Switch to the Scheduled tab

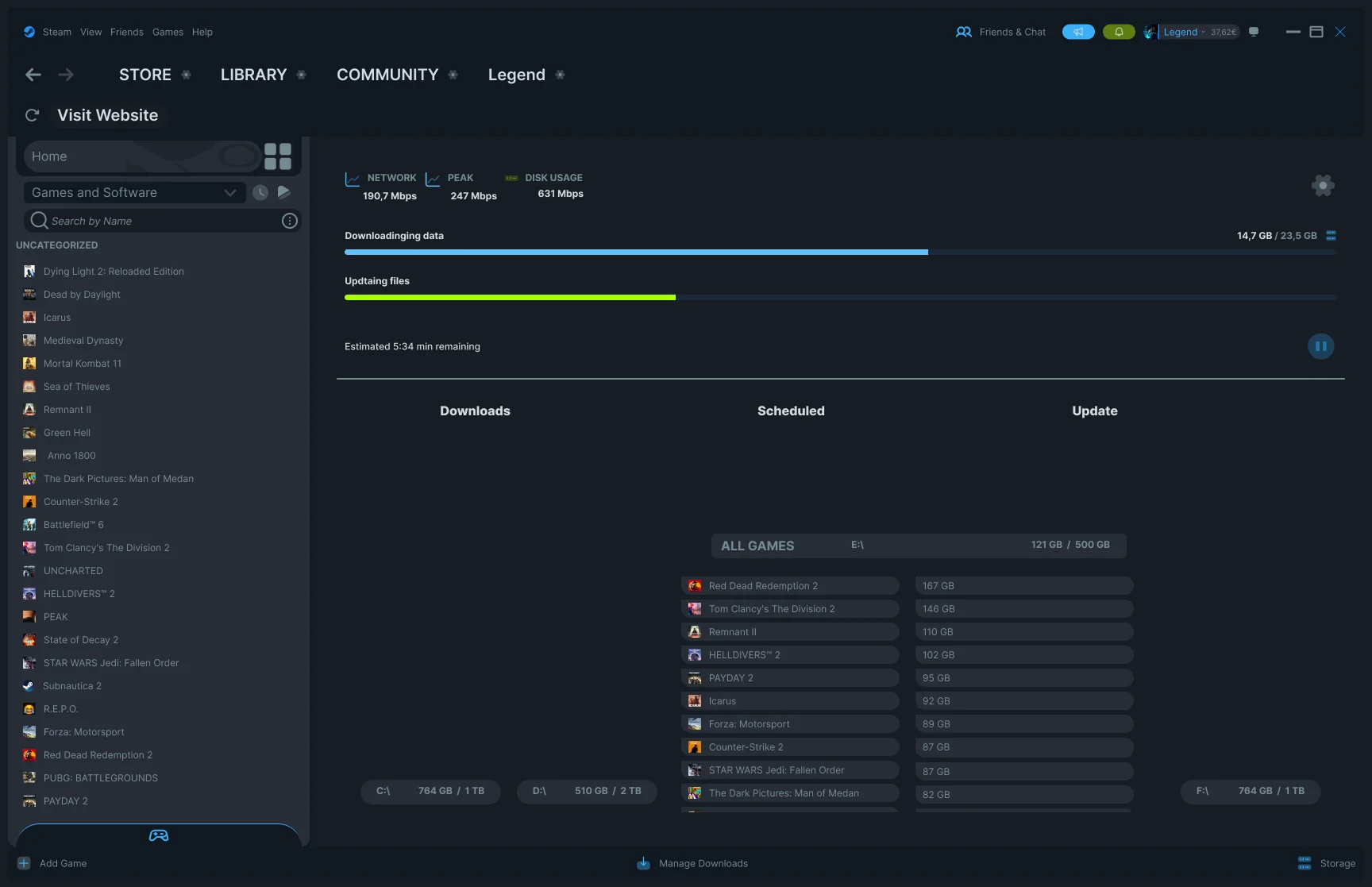tap(791, 411)
